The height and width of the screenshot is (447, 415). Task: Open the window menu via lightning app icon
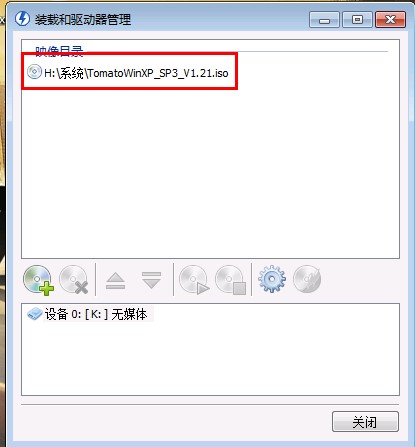22,19
